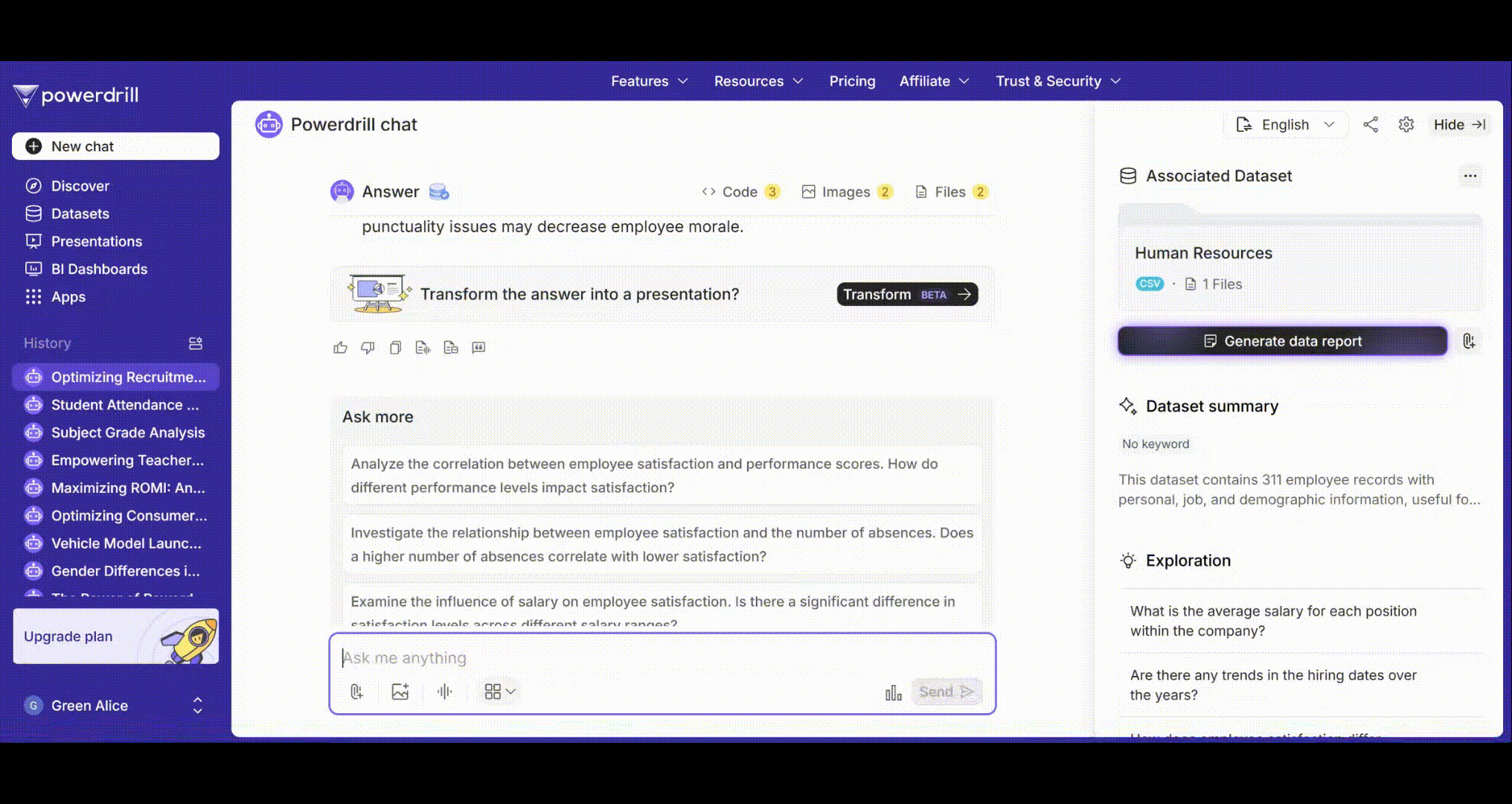Expand the Resources menu
Viewport: 1512px width, 804px height.
(759, 81)
